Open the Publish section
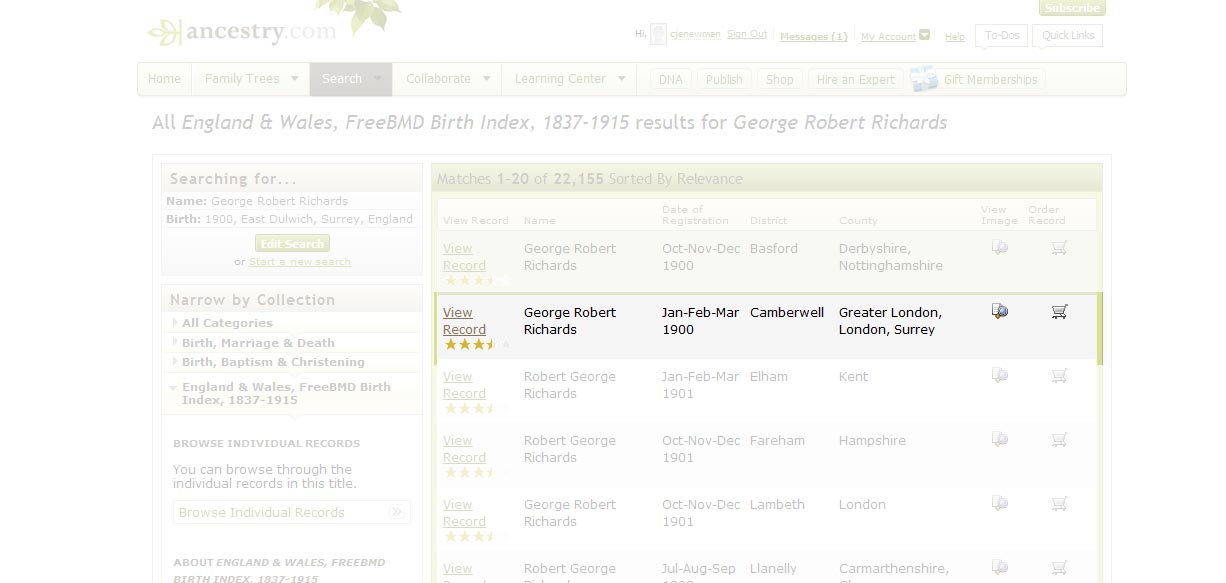Screen dimensions: 1226x583 pos(724,80)
